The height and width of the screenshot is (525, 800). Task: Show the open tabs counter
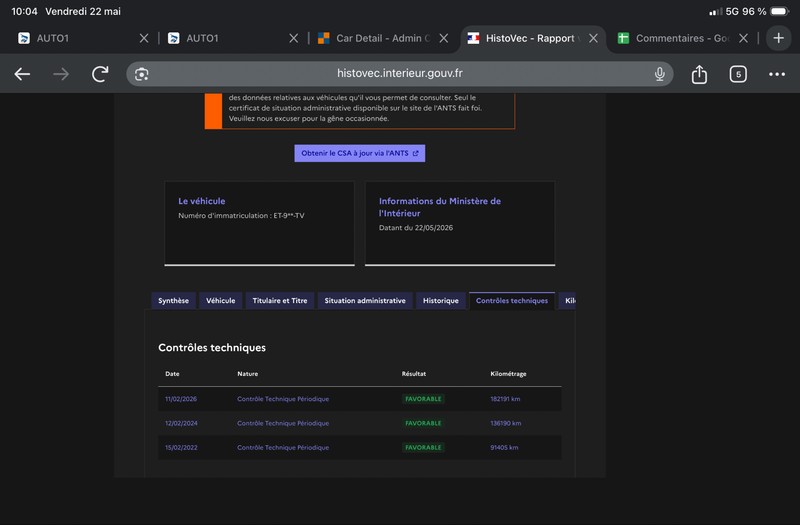(x=738, y=74)
